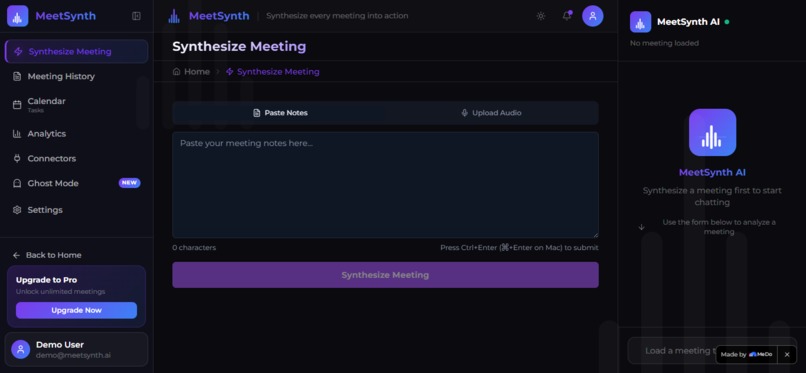Click the back arrow icon beside Back to Home

(16, 255)
